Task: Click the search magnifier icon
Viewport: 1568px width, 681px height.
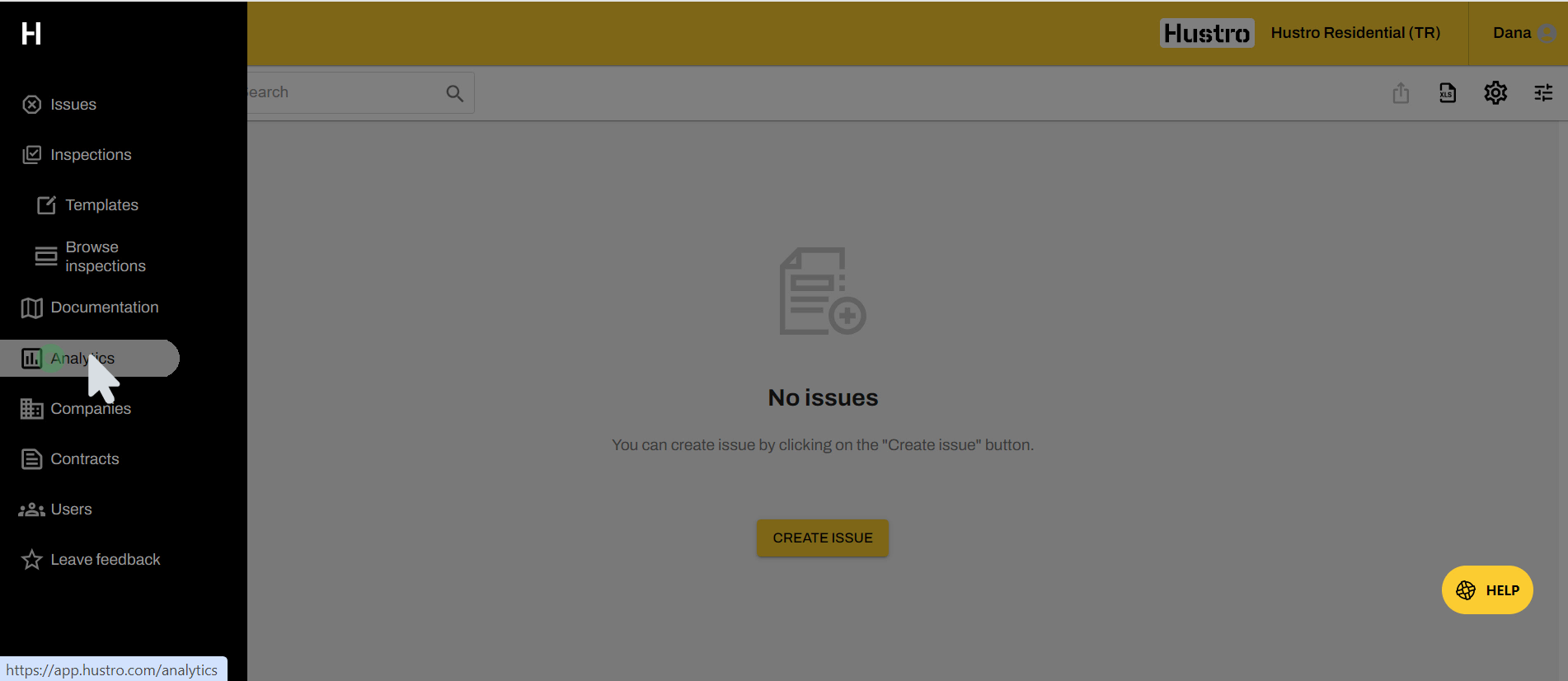Action: pos(454,93)
